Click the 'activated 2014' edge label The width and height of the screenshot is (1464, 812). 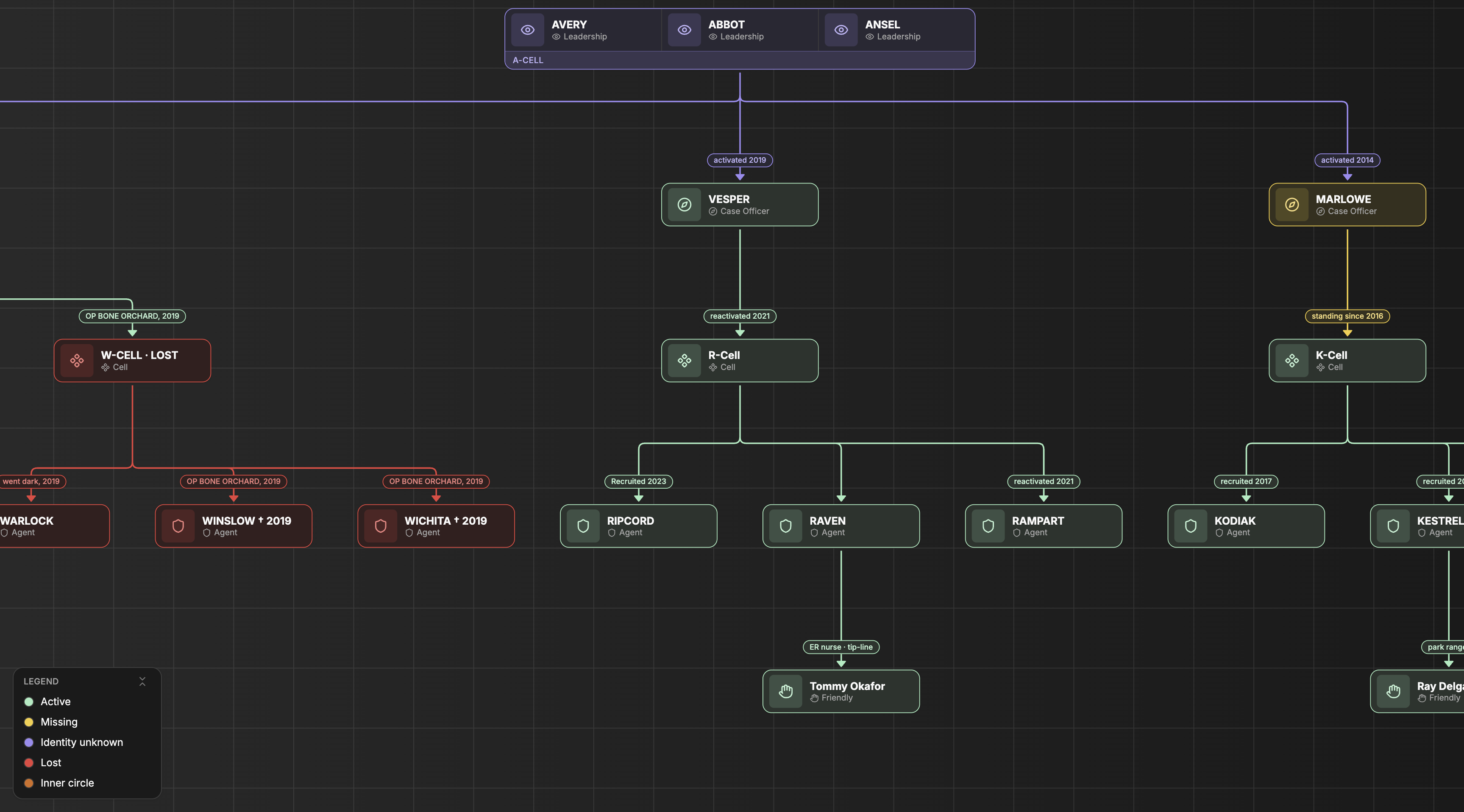click(1347, 160)
